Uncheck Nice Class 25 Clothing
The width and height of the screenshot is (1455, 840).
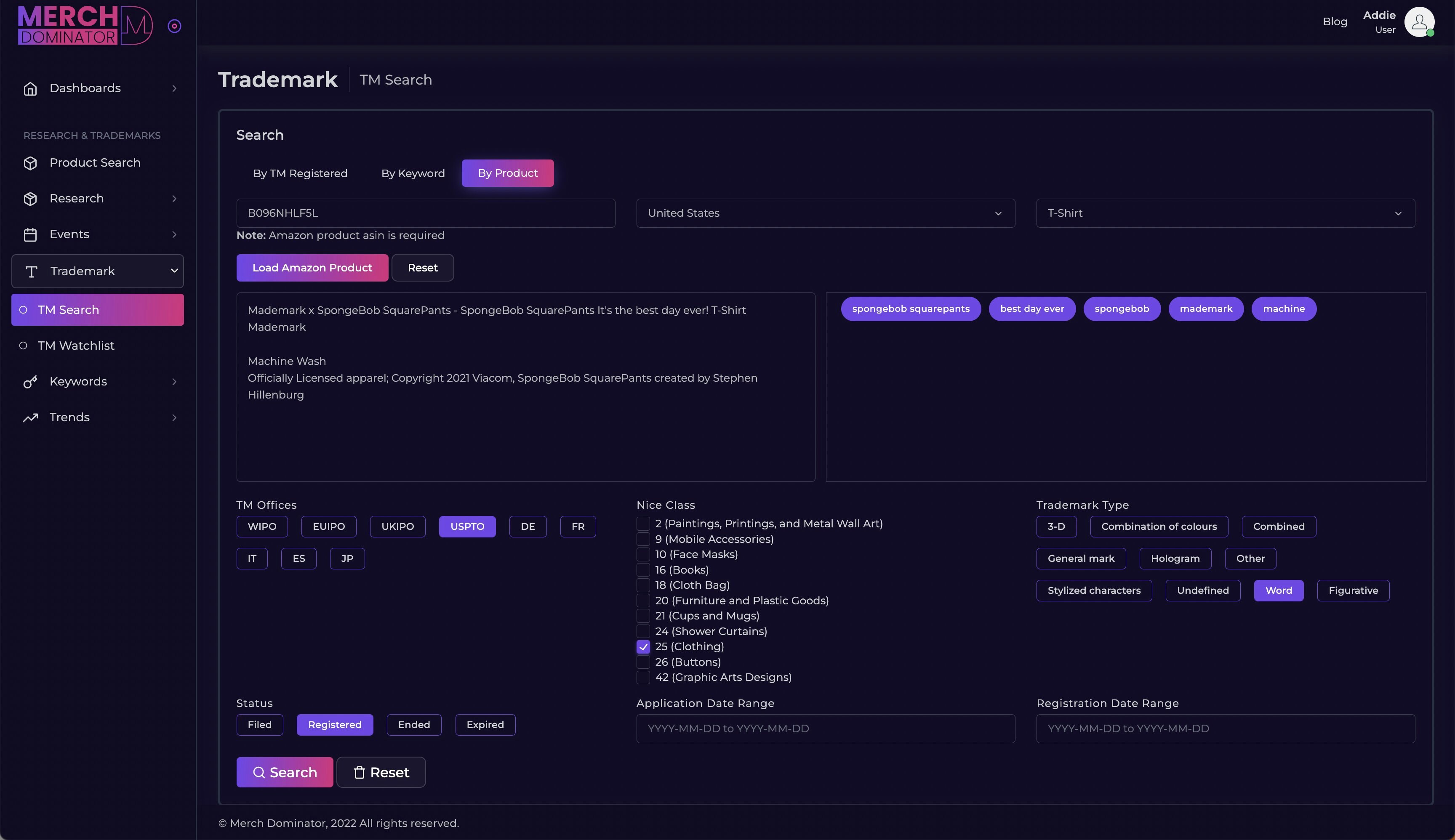pos(643,647)
